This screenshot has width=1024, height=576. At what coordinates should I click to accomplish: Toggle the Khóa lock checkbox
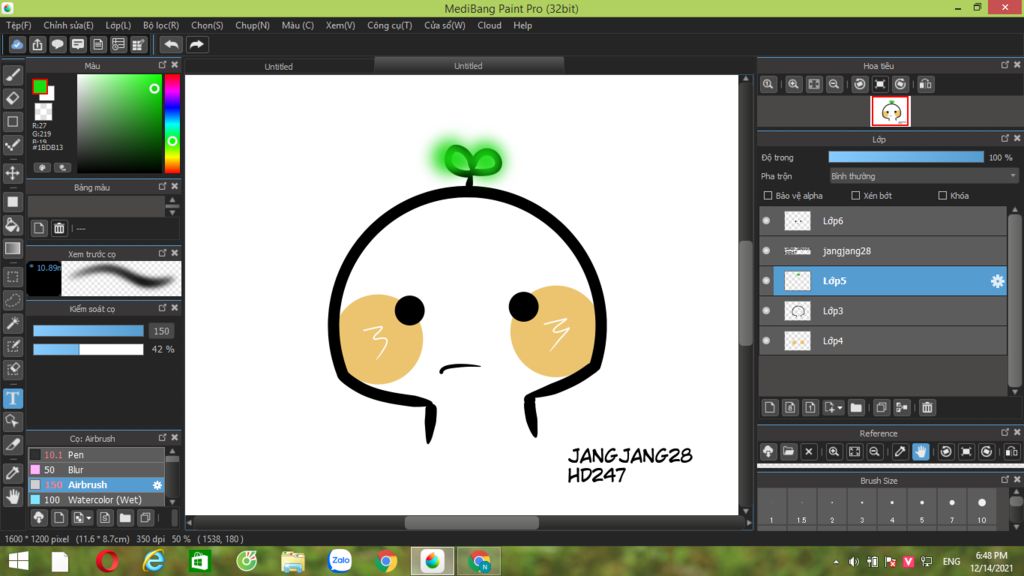coord(943,196)
